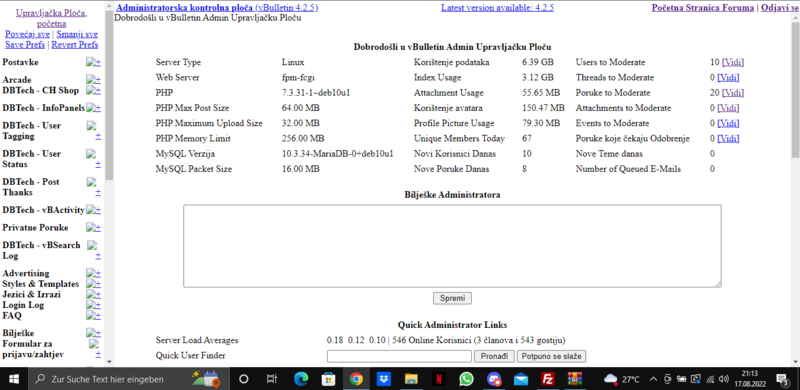Click Smanji sve link
This screenshot has width=800, height=390.
[x=77, y=34]
